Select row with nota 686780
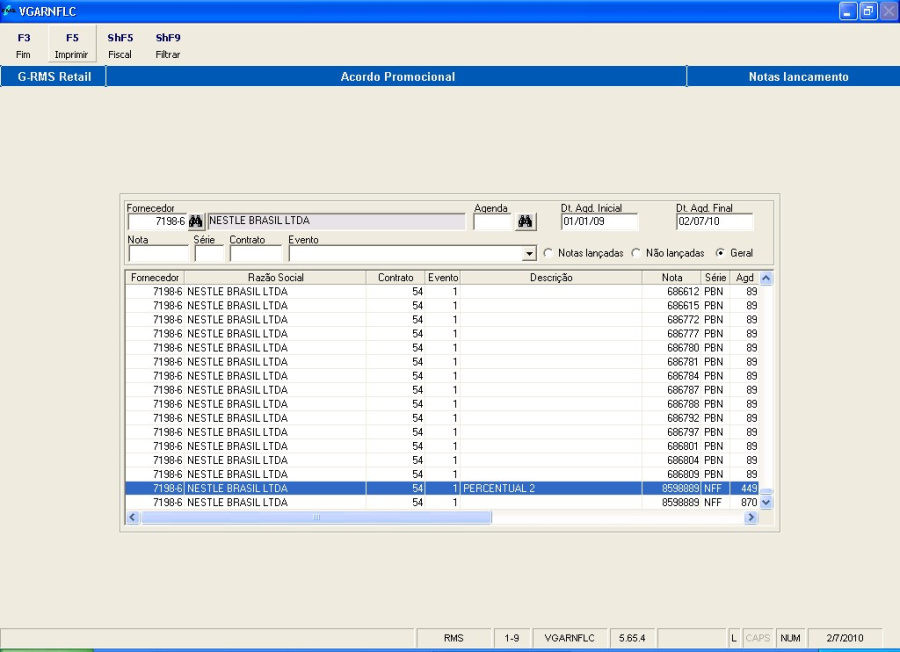This screenshot has height=652, width=900. click(x=442, y=348)
